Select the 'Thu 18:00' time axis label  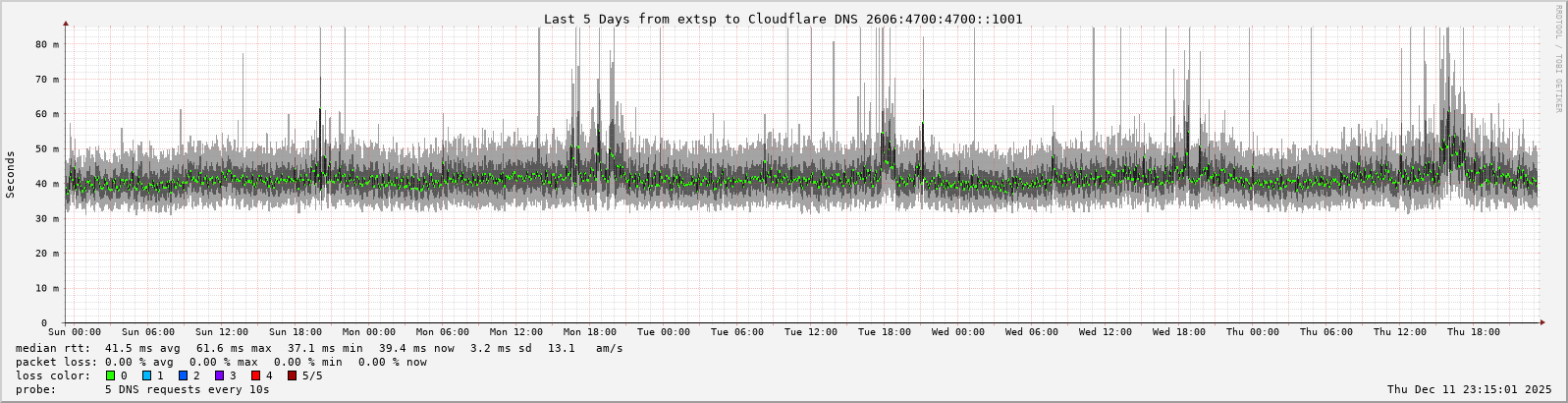pyautogui.click(x=1473, y=332)
